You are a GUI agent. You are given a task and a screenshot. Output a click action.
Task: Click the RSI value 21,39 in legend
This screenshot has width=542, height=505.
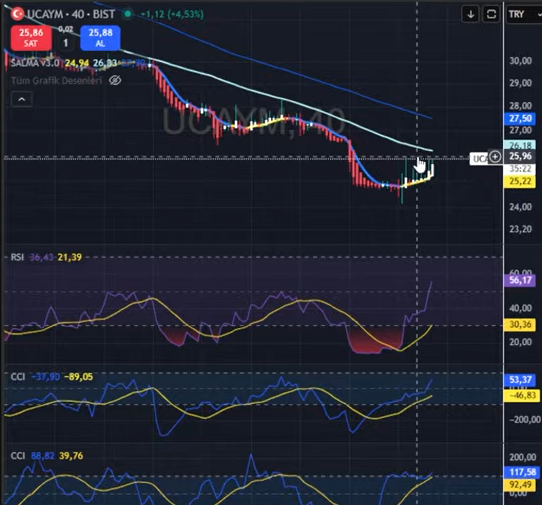click(70, 257)
